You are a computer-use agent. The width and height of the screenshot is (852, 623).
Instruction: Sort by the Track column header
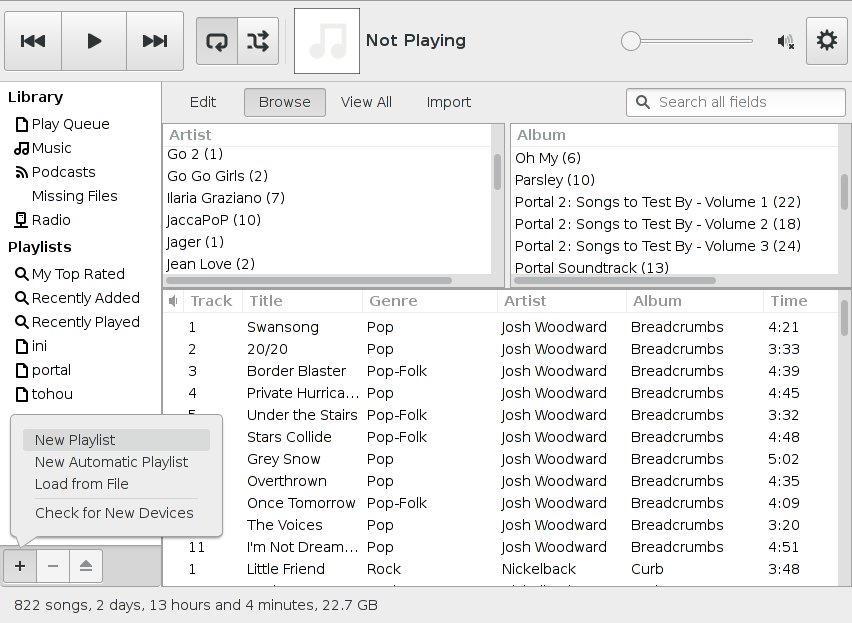[211, 301]
